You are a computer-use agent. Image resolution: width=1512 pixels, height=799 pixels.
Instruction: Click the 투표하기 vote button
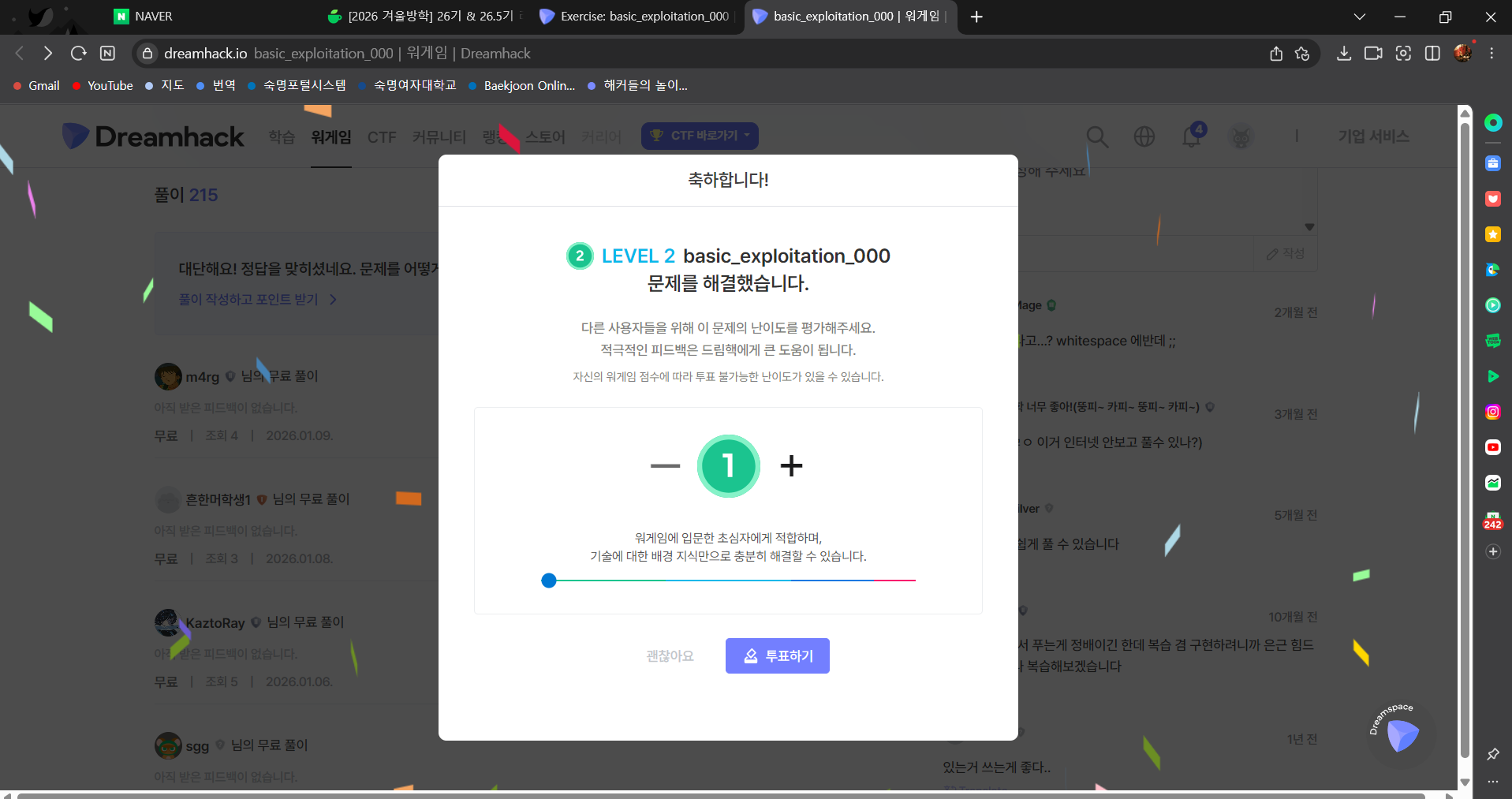coord(777,655)
